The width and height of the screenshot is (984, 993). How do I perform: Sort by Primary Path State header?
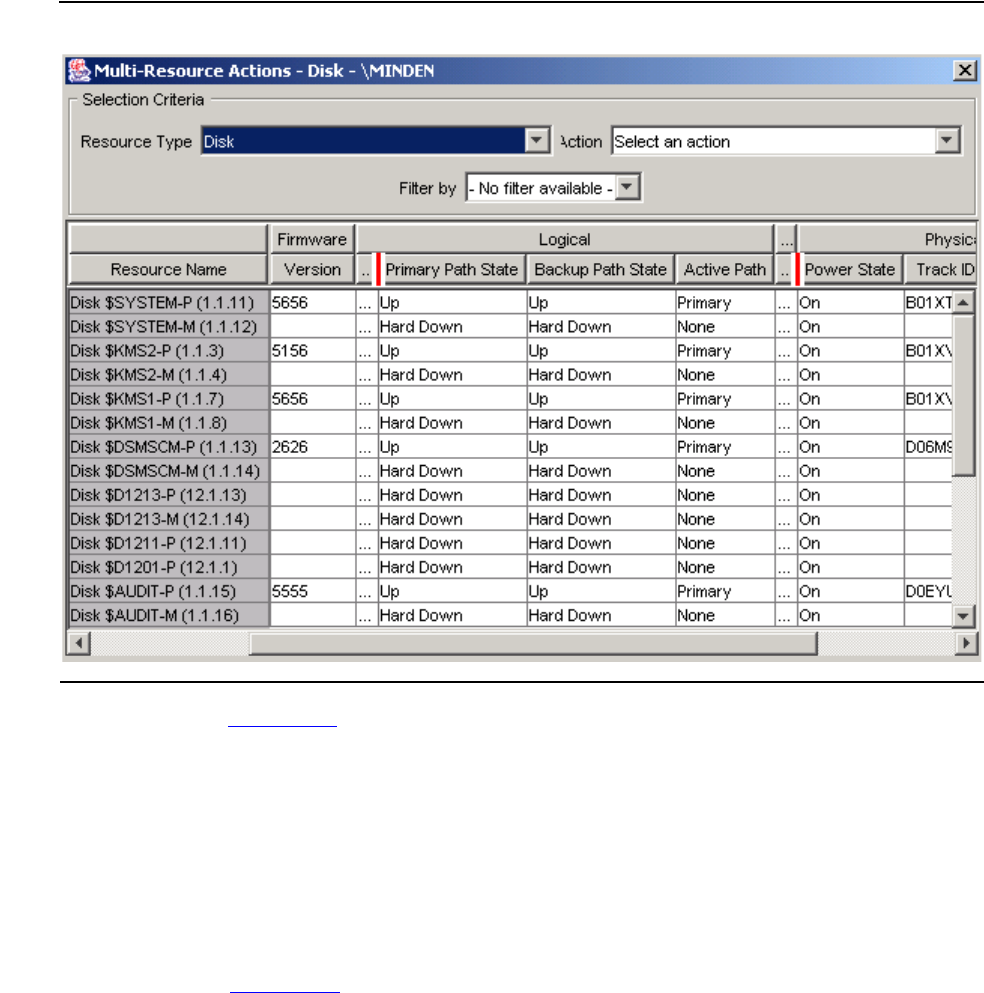[451, 270]
